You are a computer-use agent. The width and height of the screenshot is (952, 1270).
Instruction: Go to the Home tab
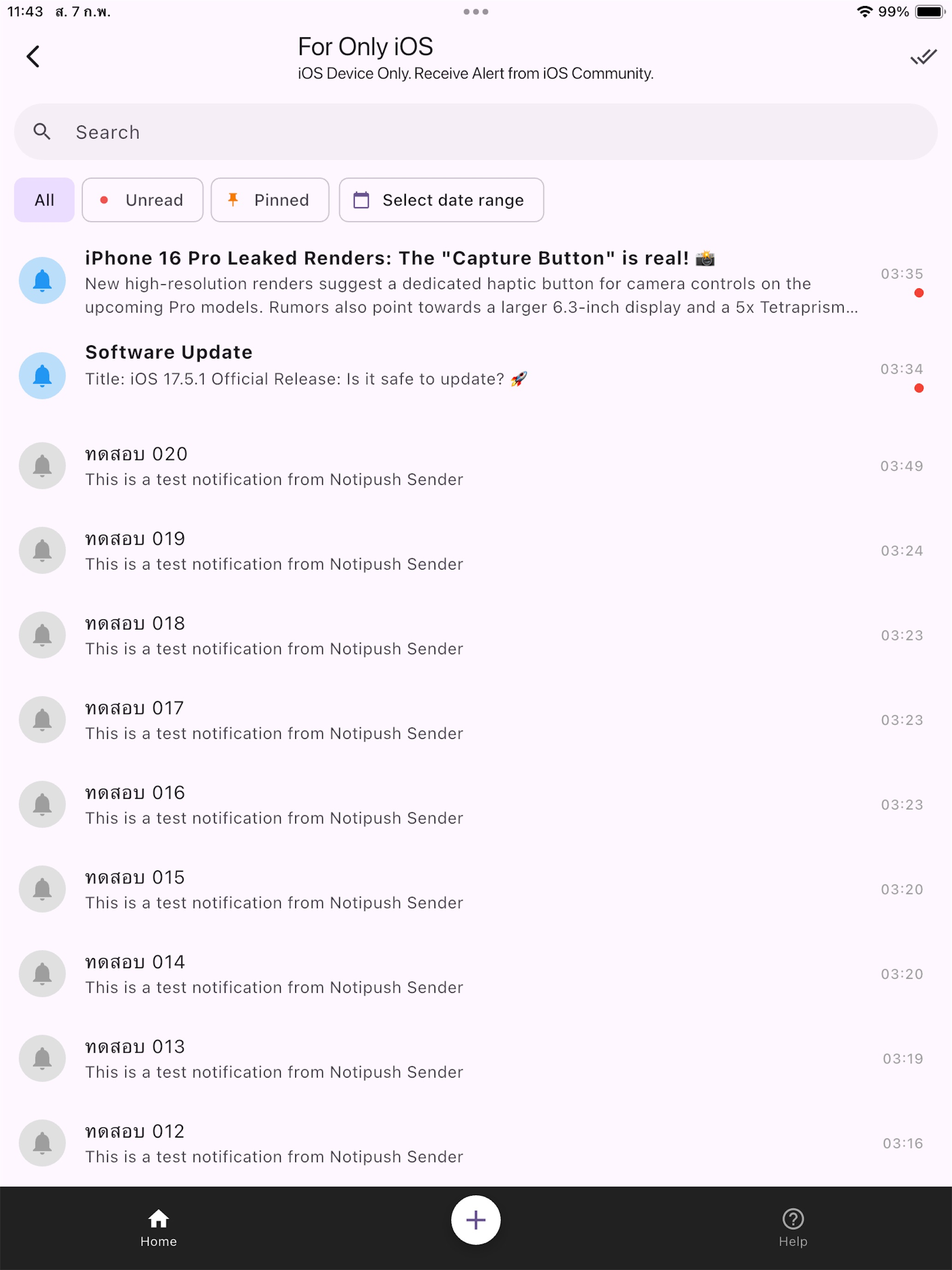tap(158, 1228)
